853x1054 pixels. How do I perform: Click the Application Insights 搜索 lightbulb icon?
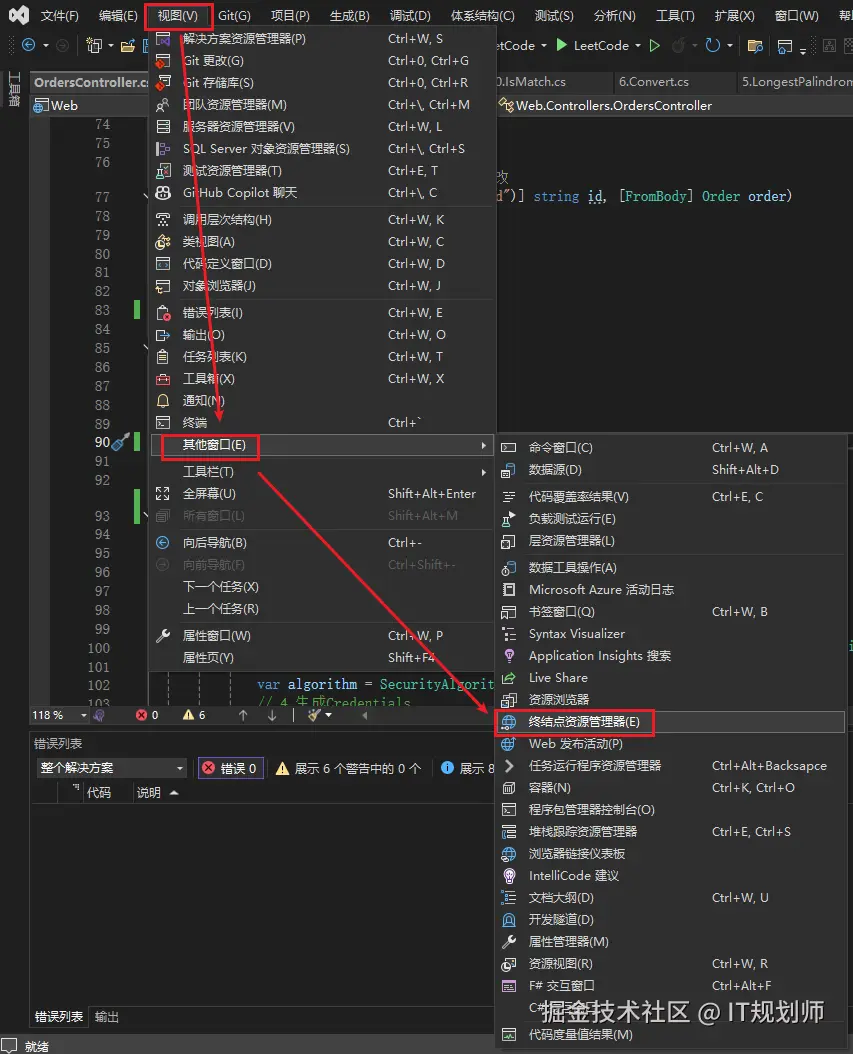pyautogui.click(x=509, y=656)
